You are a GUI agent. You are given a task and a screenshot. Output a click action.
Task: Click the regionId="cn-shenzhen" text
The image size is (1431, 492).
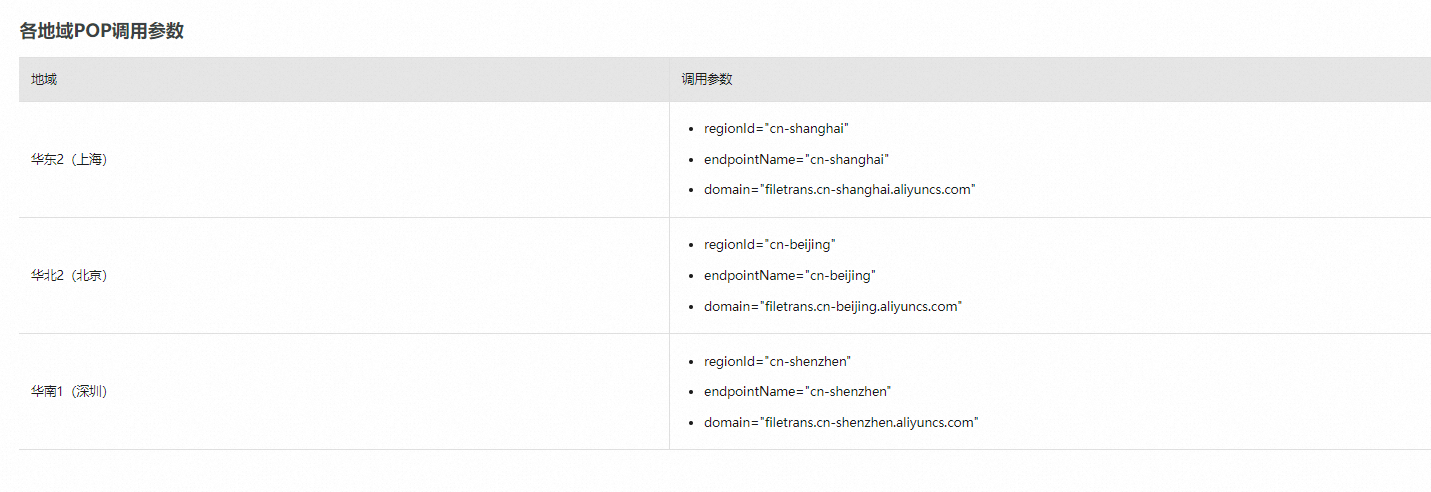point(777,361)
